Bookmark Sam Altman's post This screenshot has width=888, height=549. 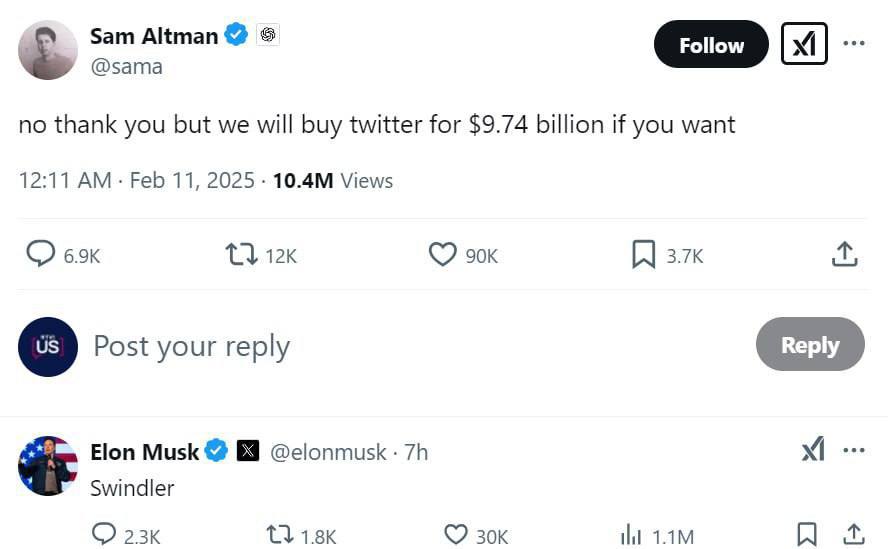click(644, 254)
